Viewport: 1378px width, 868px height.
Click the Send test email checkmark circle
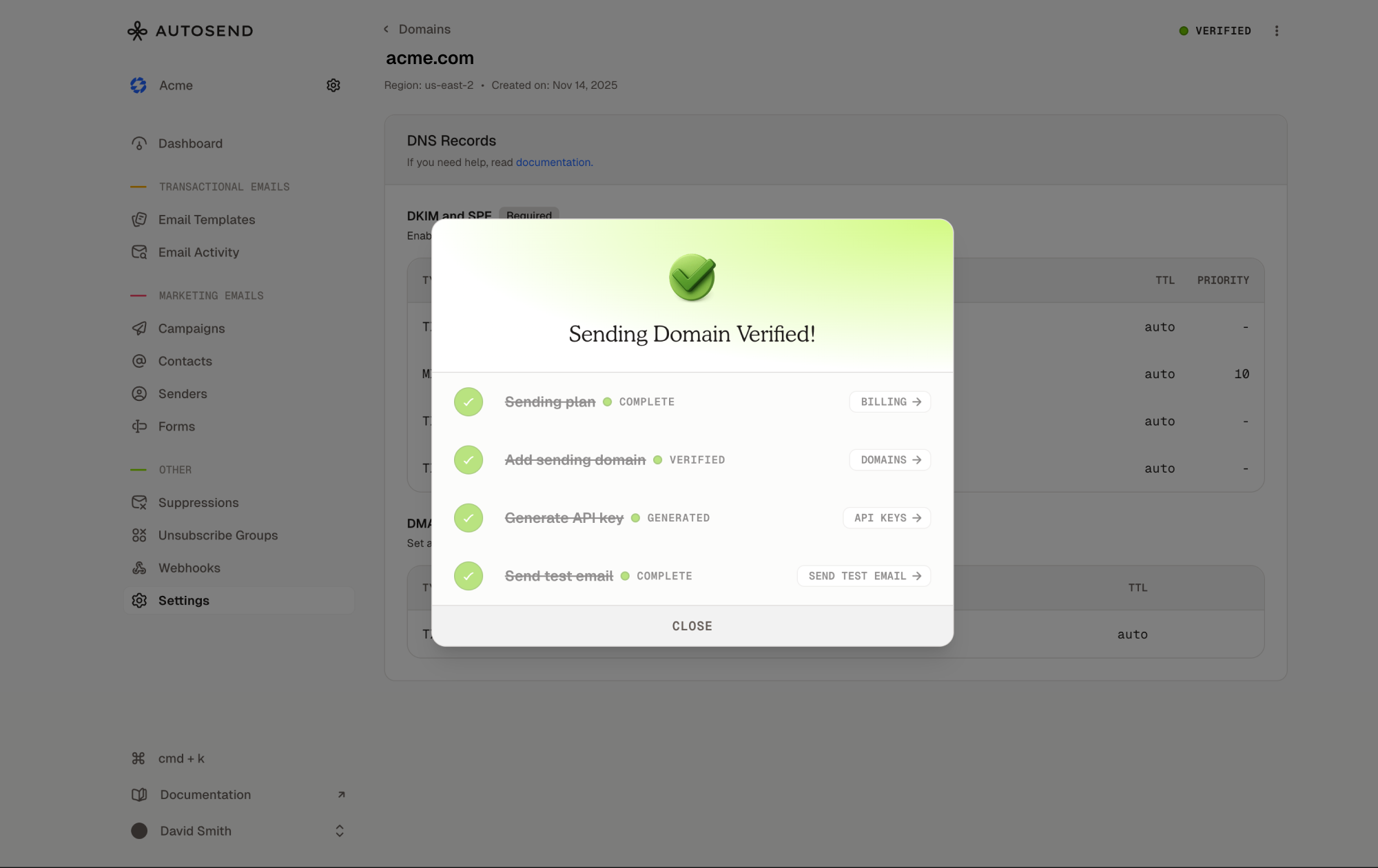[x=469, y=576]
